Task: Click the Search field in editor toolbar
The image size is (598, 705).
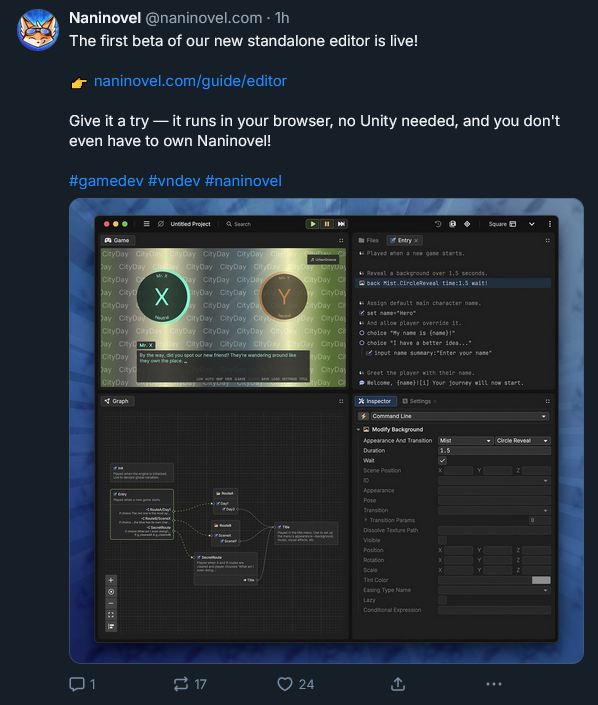Action: tap(239, 224)
